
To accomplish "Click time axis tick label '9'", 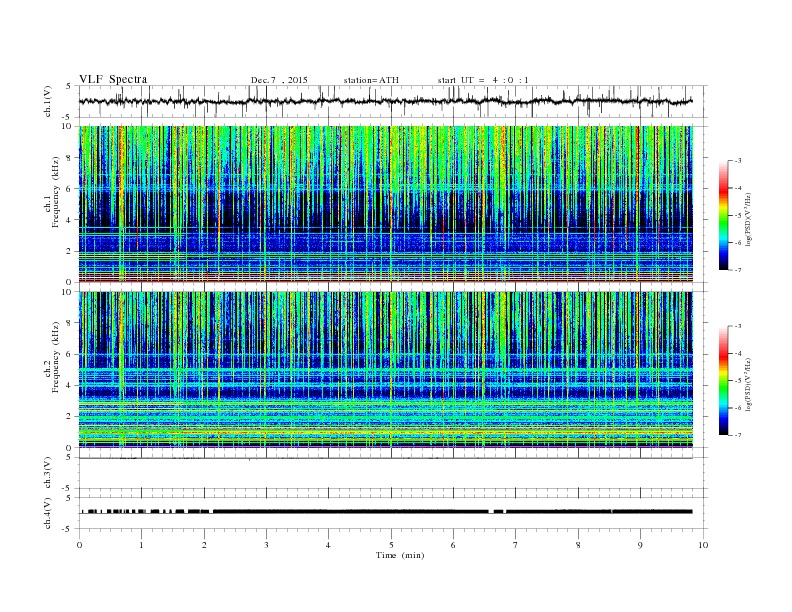I will pos(640,545).
